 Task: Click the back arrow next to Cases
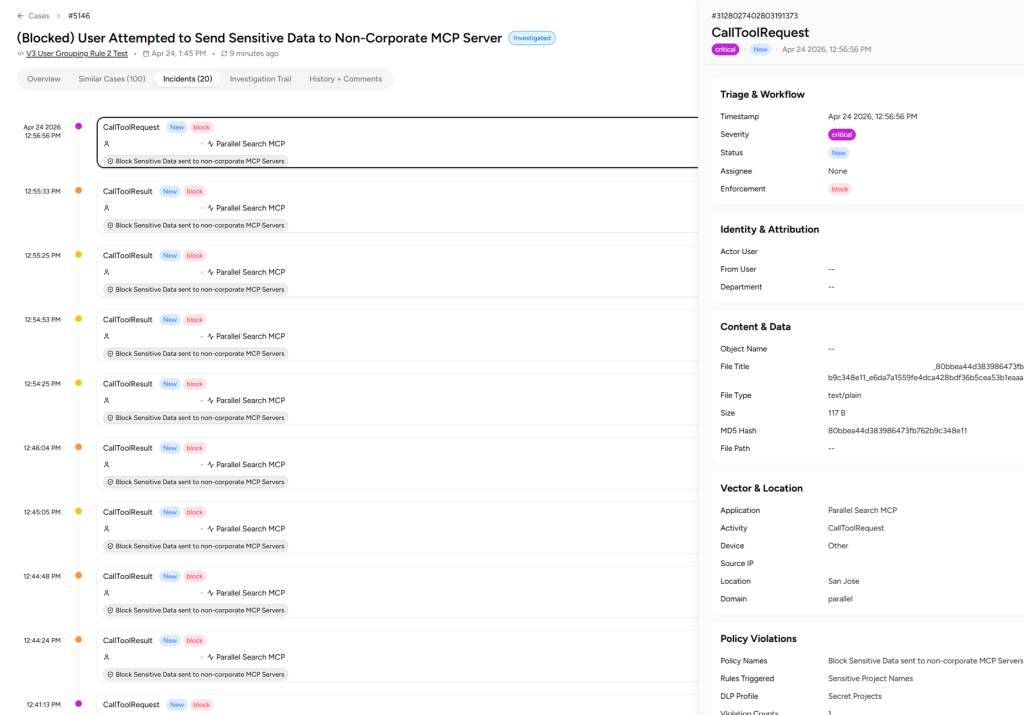tap(20, 16)
